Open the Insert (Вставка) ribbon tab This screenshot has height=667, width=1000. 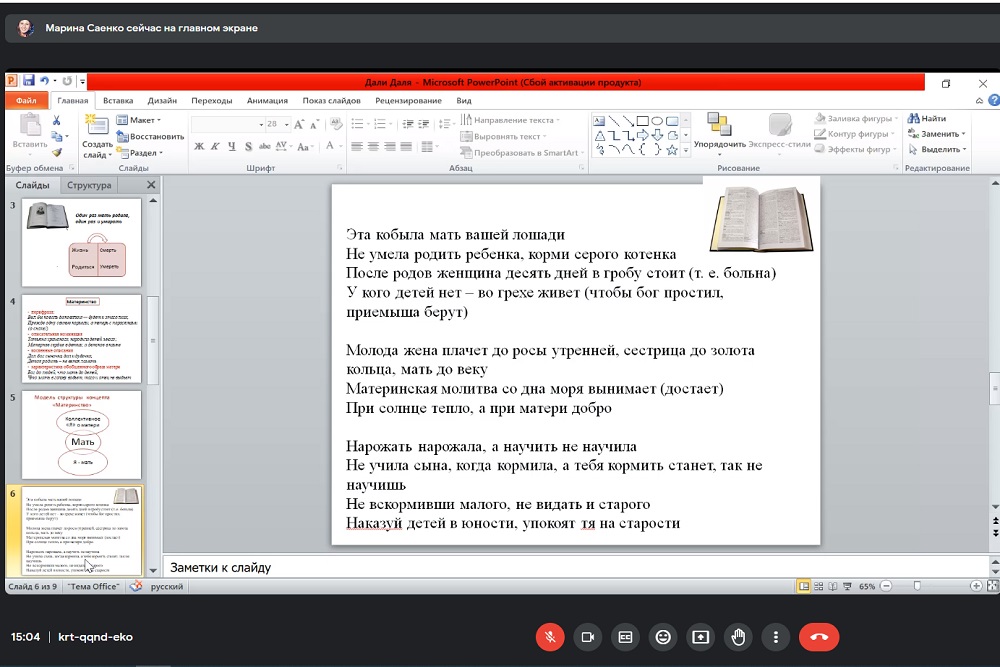(x=118, y=101)
